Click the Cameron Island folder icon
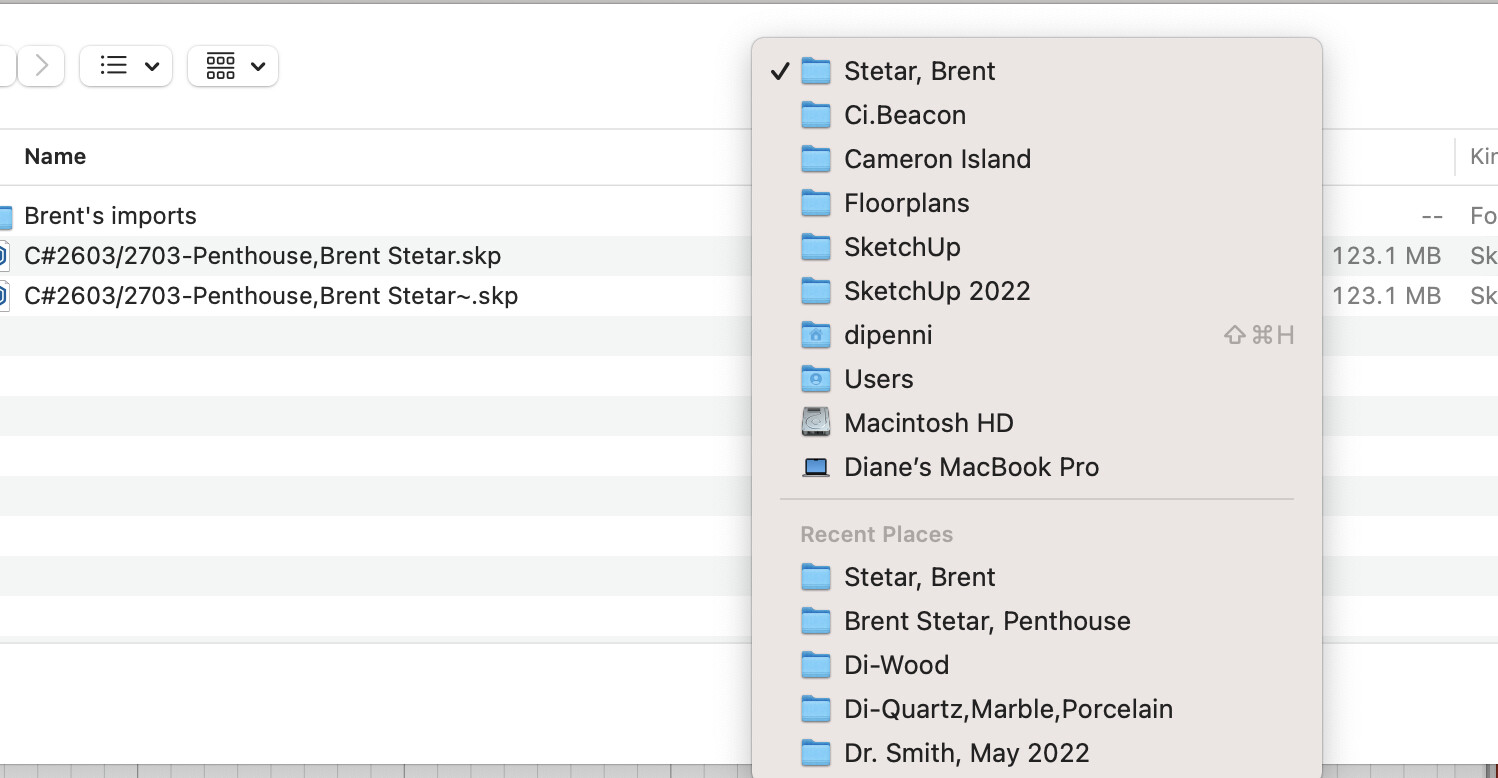1498x778 pixels. 816,159
